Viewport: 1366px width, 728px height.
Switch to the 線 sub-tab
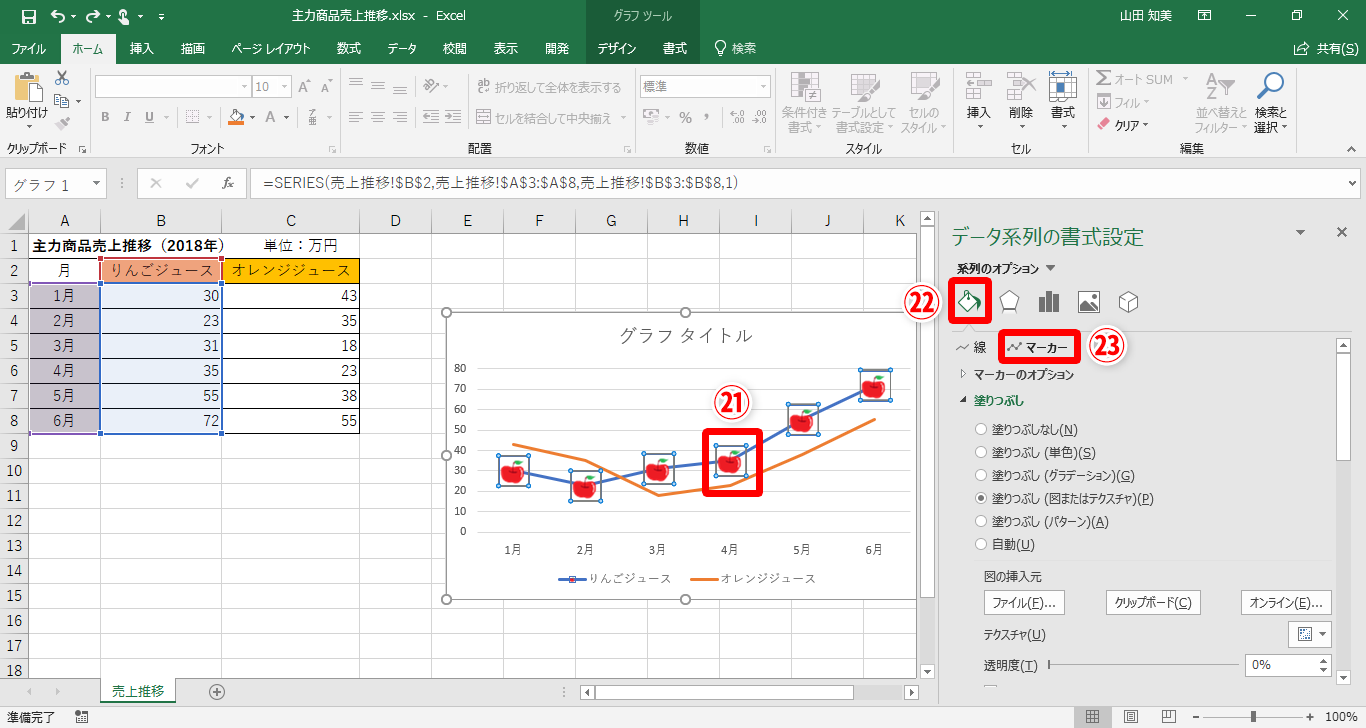[x=971, y=348]
